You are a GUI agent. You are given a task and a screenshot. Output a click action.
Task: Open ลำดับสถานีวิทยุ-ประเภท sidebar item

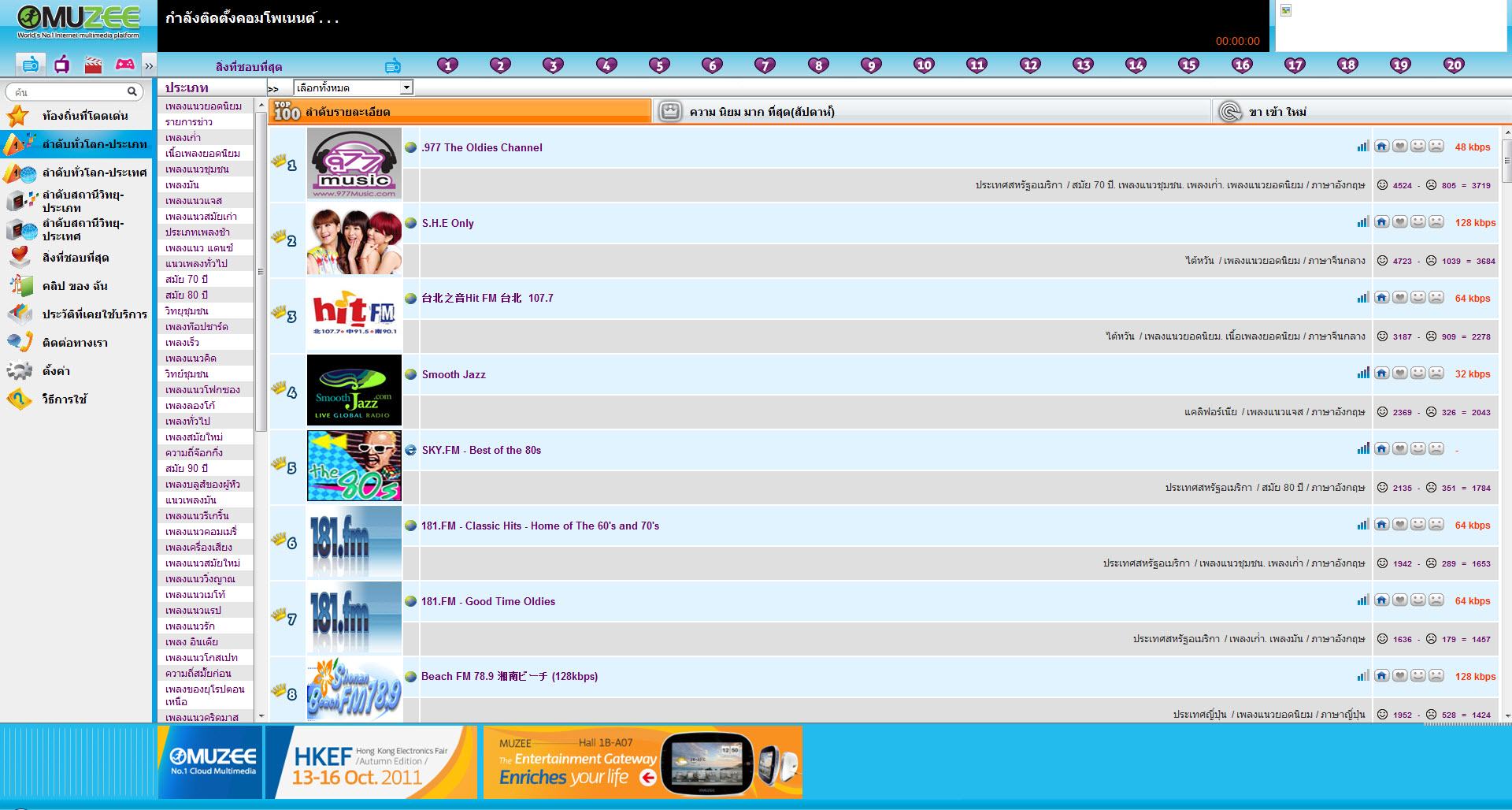(76, 201)
